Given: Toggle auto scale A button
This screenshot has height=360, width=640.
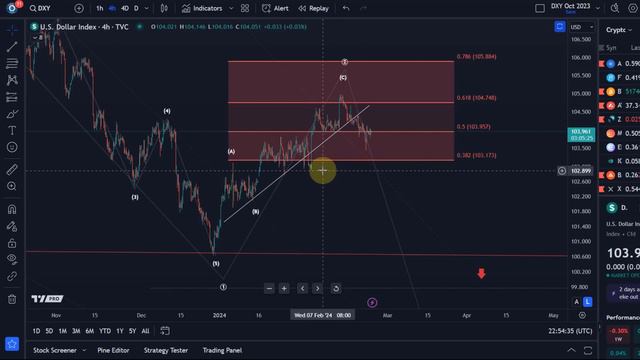Looking at the screenshot, I should pyautogui.click(x=576, y=302).
